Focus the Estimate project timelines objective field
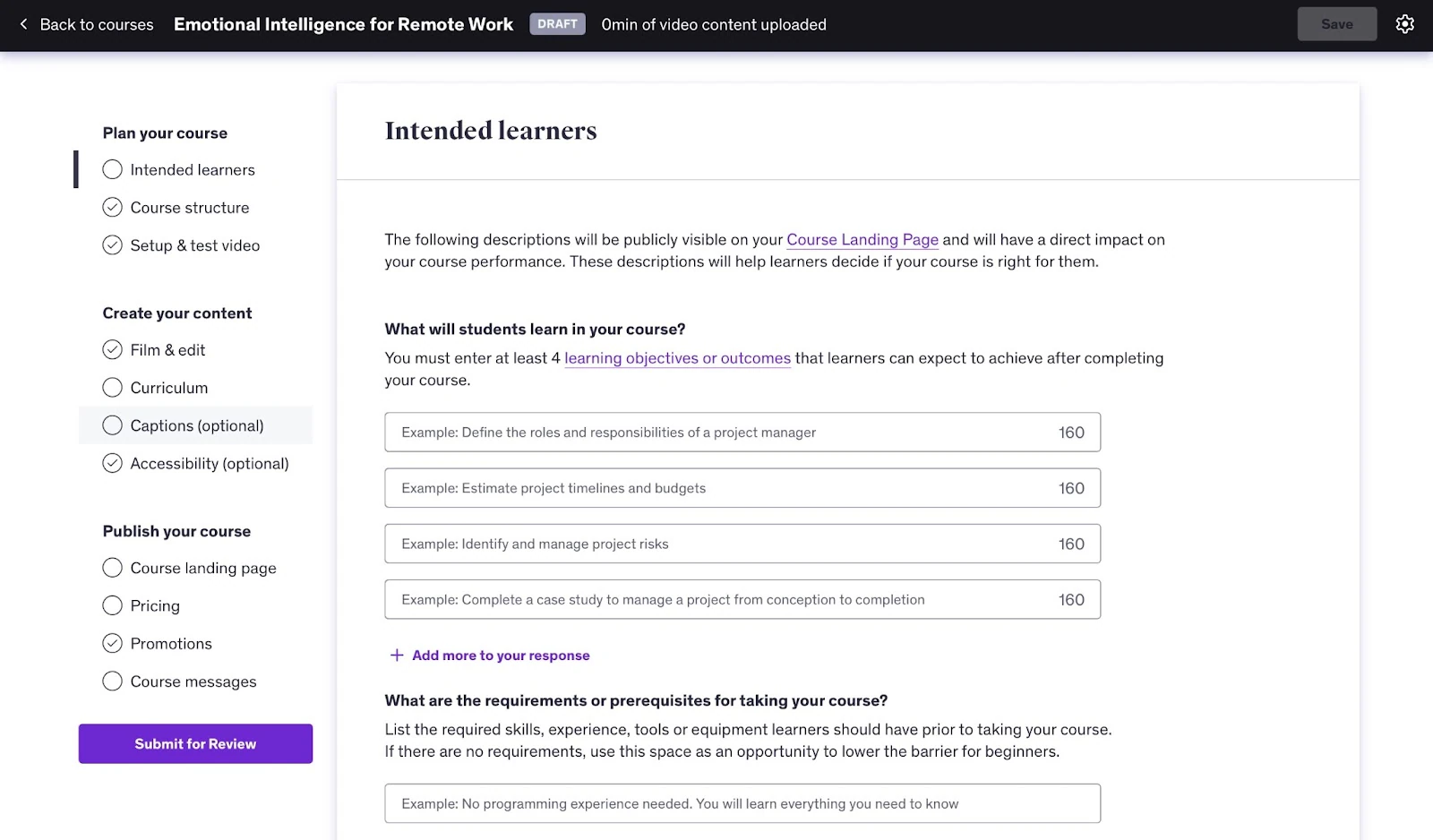Screen dimensions: 1433x840 point(742,488)
